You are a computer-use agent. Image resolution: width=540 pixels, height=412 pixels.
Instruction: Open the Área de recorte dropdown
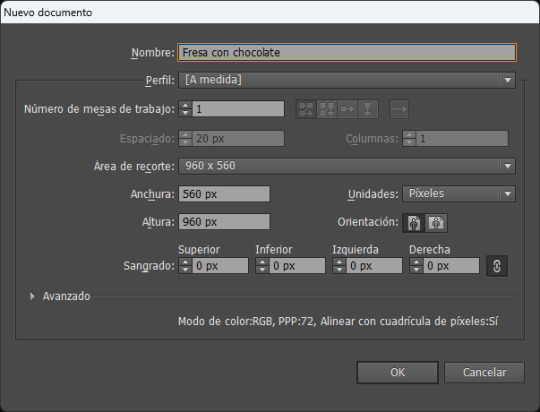coord(347,166)
